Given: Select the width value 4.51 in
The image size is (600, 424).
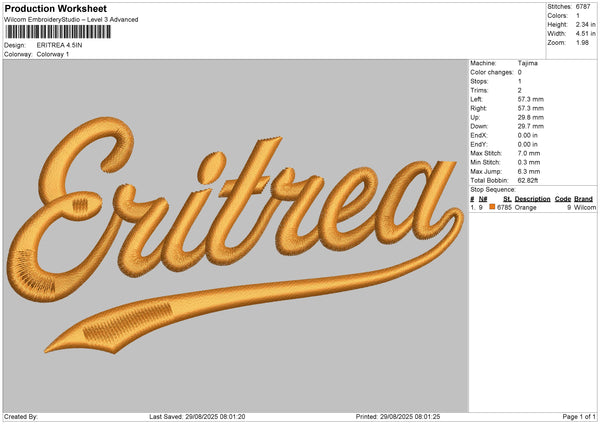Looking at the screenshot, I should (585, 34).
